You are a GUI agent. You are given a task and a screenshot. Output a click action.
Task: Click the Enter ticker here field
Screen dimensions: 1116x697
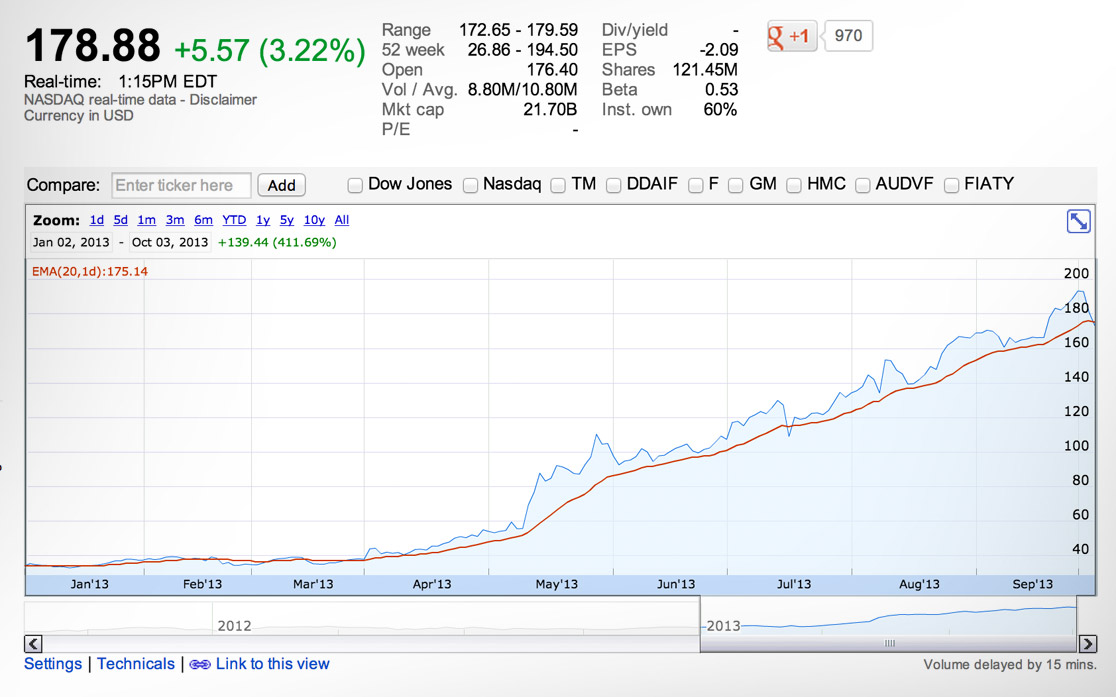181,185
